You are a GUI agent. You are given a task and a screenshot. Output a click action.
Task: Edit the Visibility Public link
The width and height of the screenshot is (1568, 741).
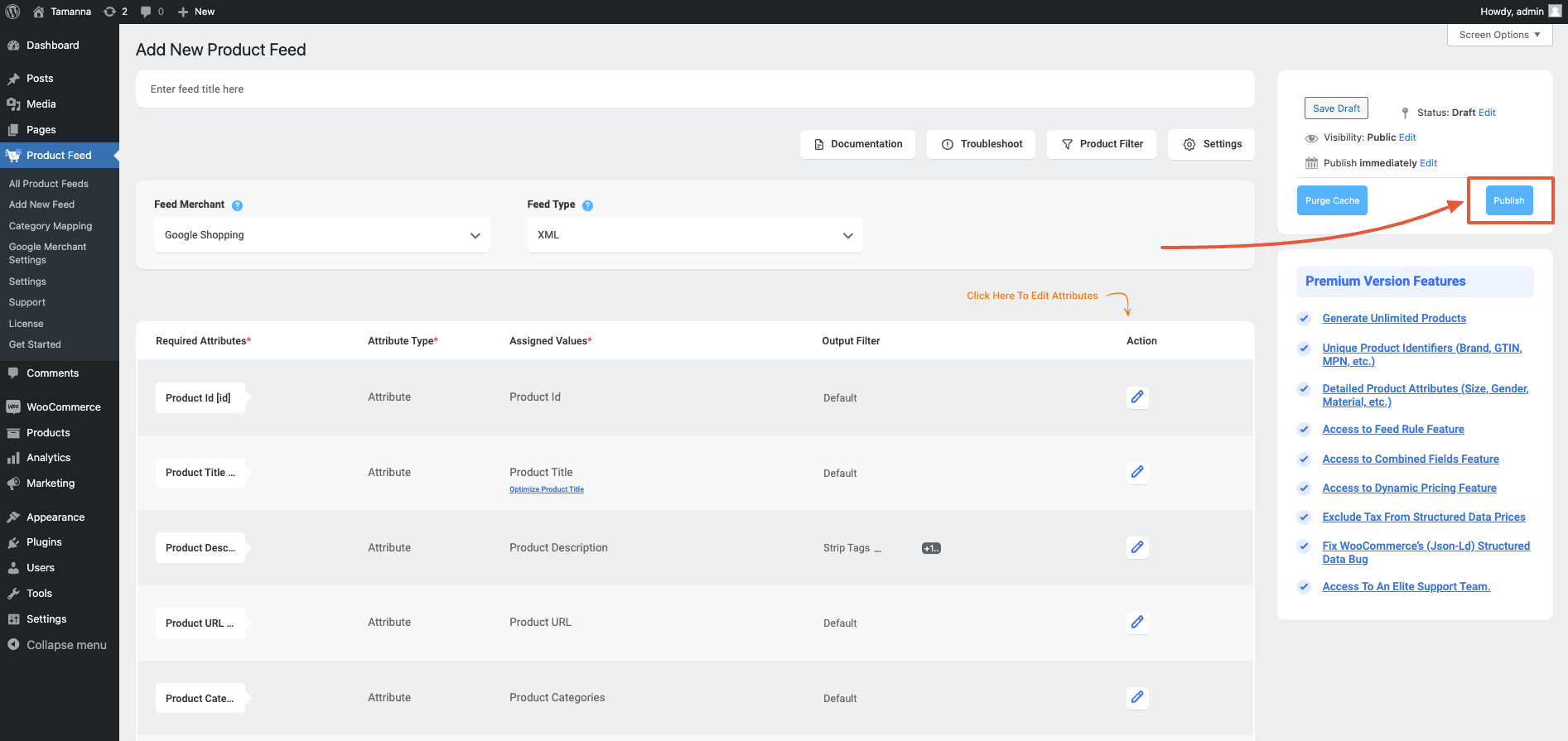[x=1407, y=137]
